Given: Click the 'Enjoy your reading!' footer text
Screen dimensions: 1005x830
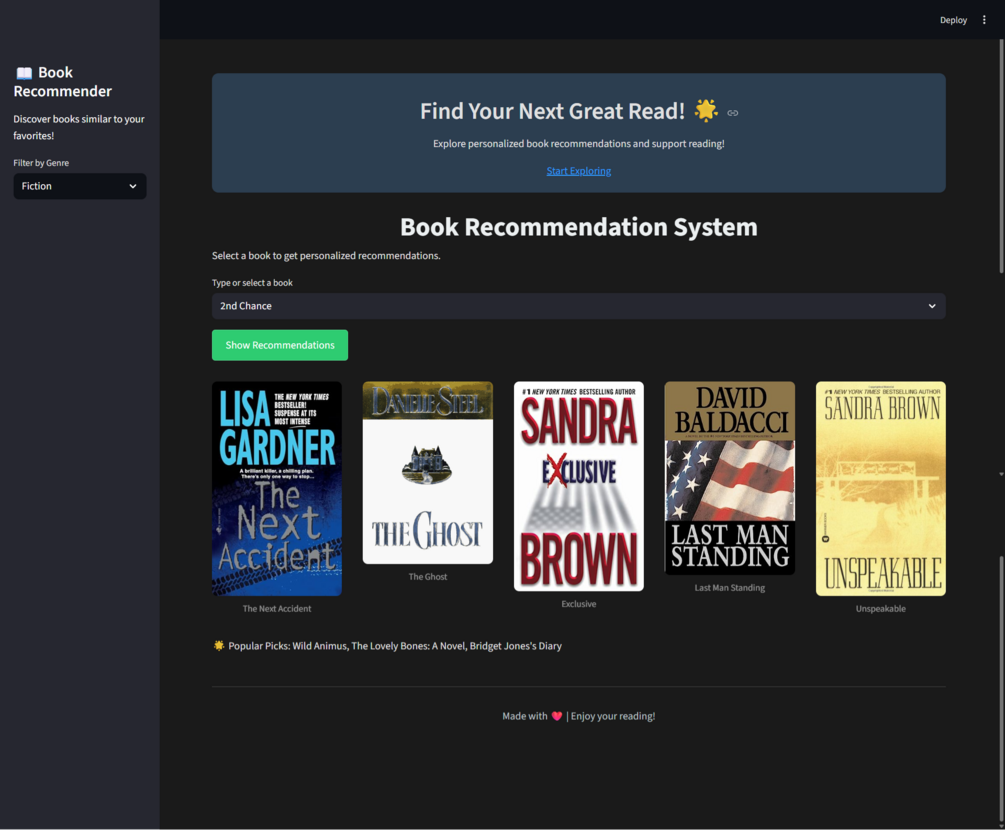Looking at the screenshot, I should pyautogui.click(x=613, y=716).
